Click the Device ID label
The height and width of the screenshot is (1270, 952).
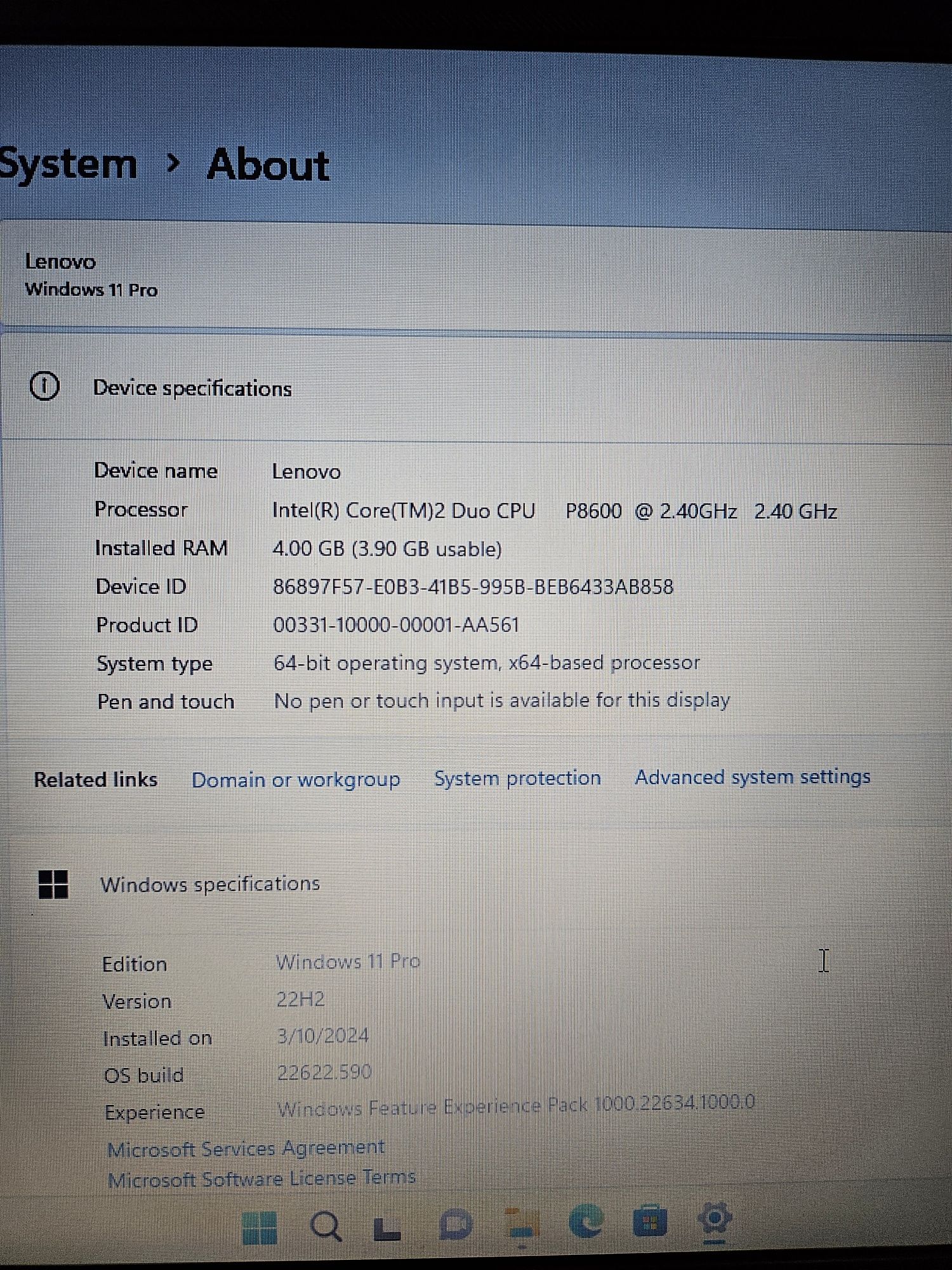pos(141,587)
